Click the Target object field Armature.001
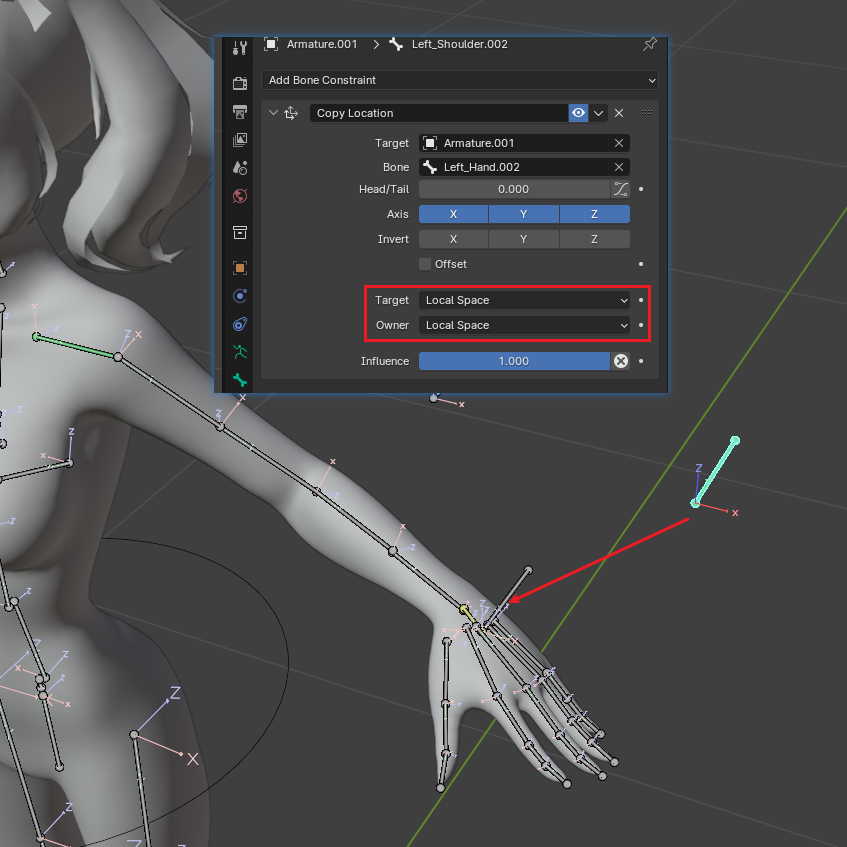The height and width of the screenshot is (847, 847). pos(516,143)
